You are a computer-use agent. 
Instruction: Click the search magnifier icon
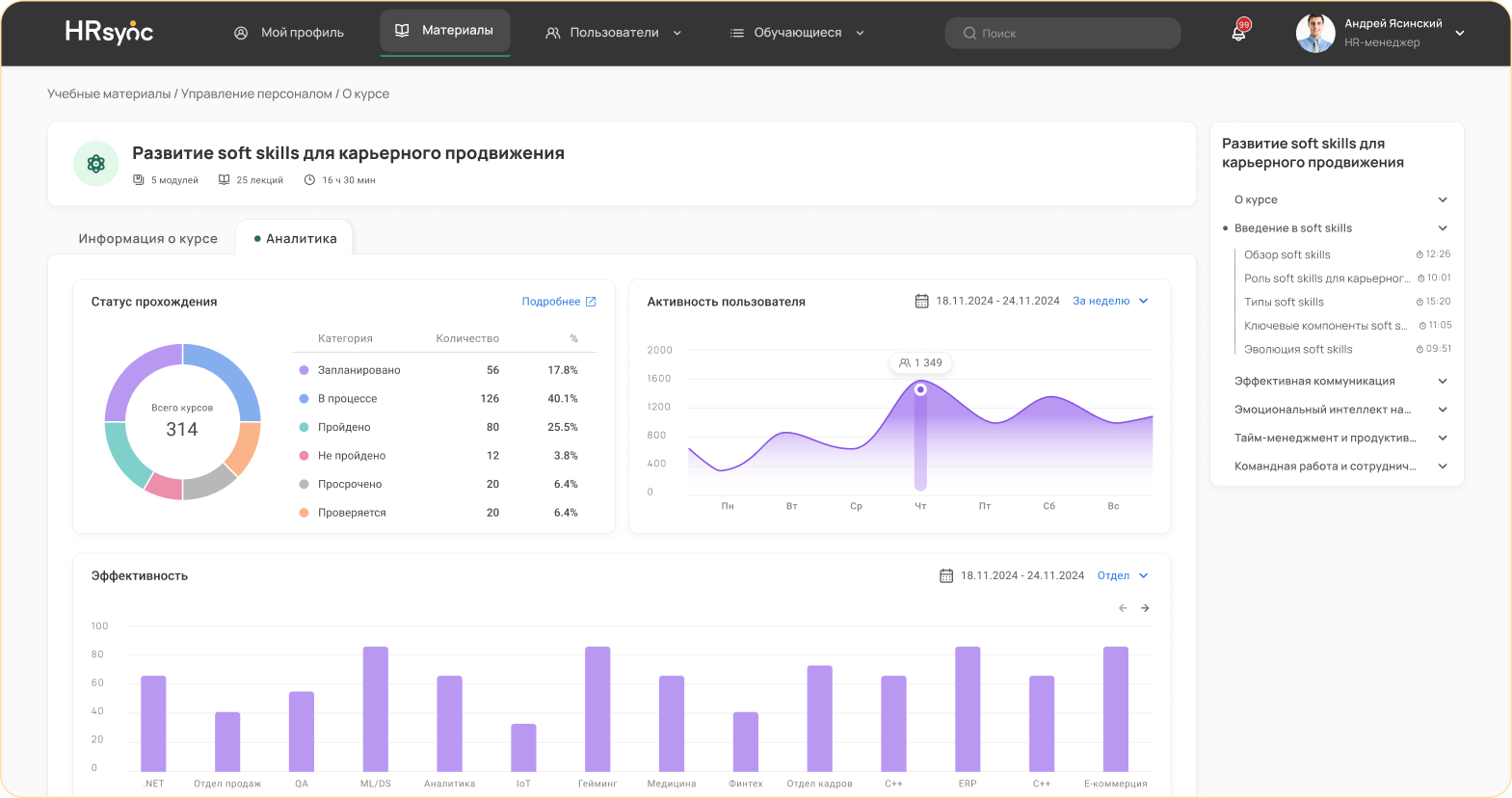coord(969,33)
